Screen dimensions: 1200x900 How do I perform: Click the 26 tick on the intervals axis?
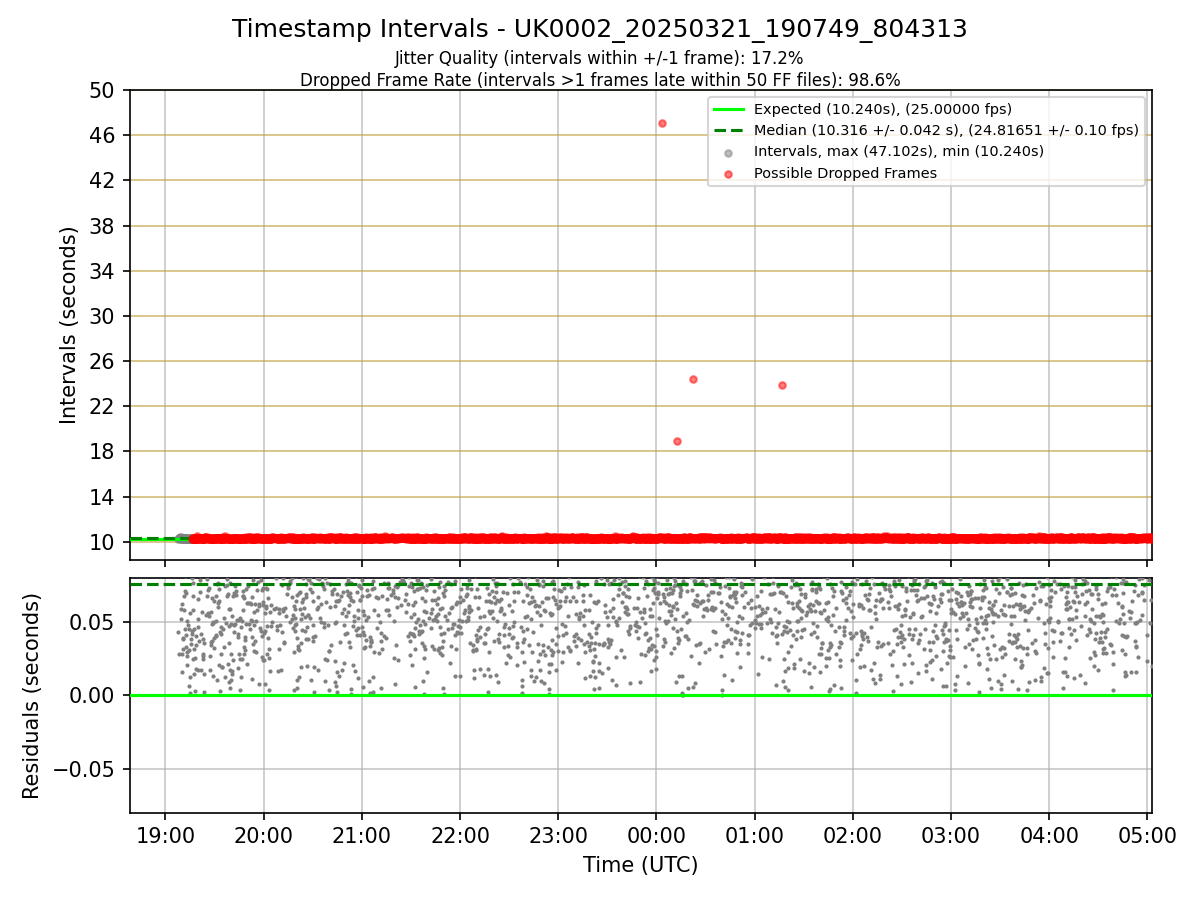coord(104,361)
